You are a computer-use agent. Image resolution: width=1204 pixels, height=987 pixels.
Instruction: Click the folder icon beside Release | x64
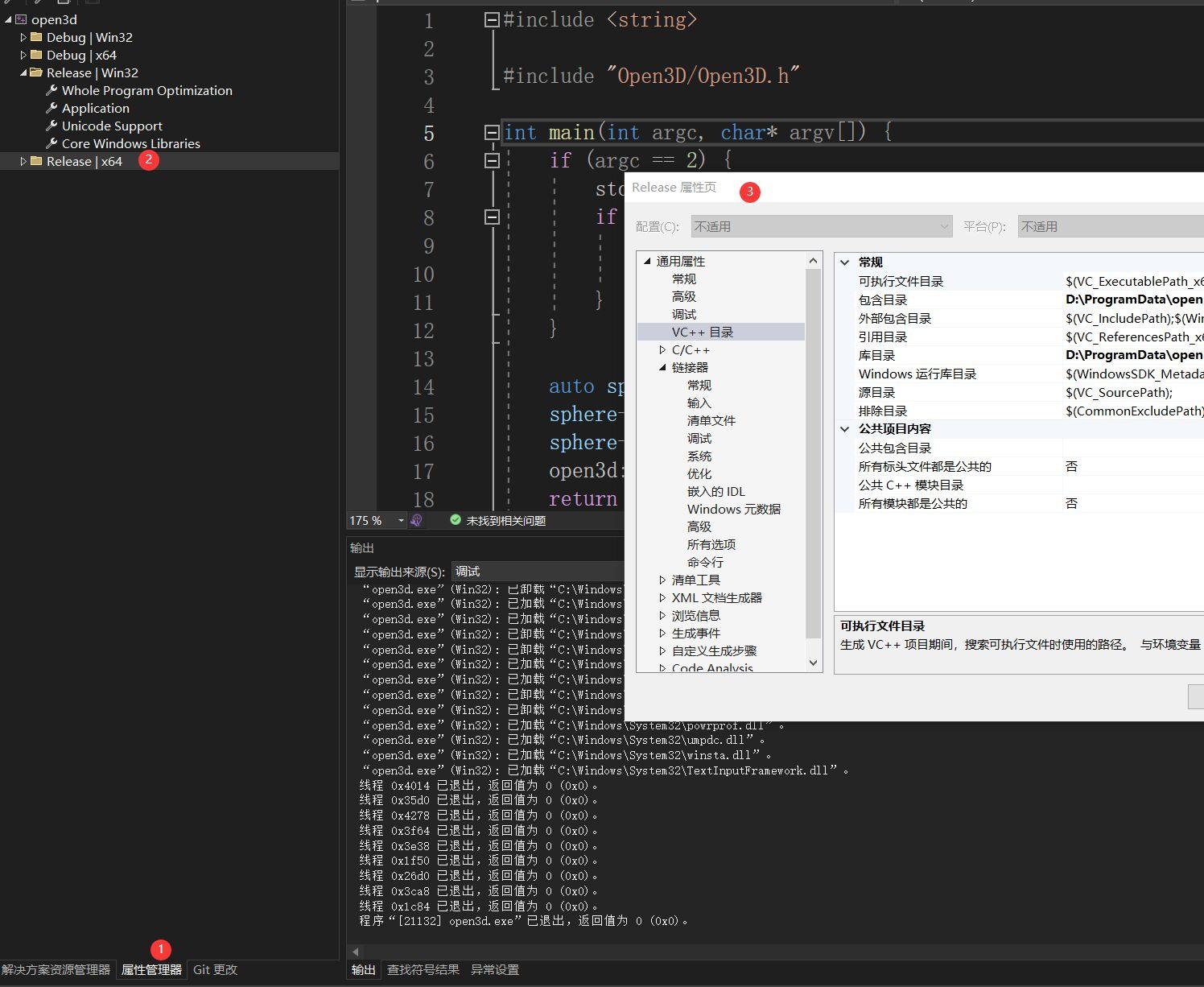tap(36, 161)
